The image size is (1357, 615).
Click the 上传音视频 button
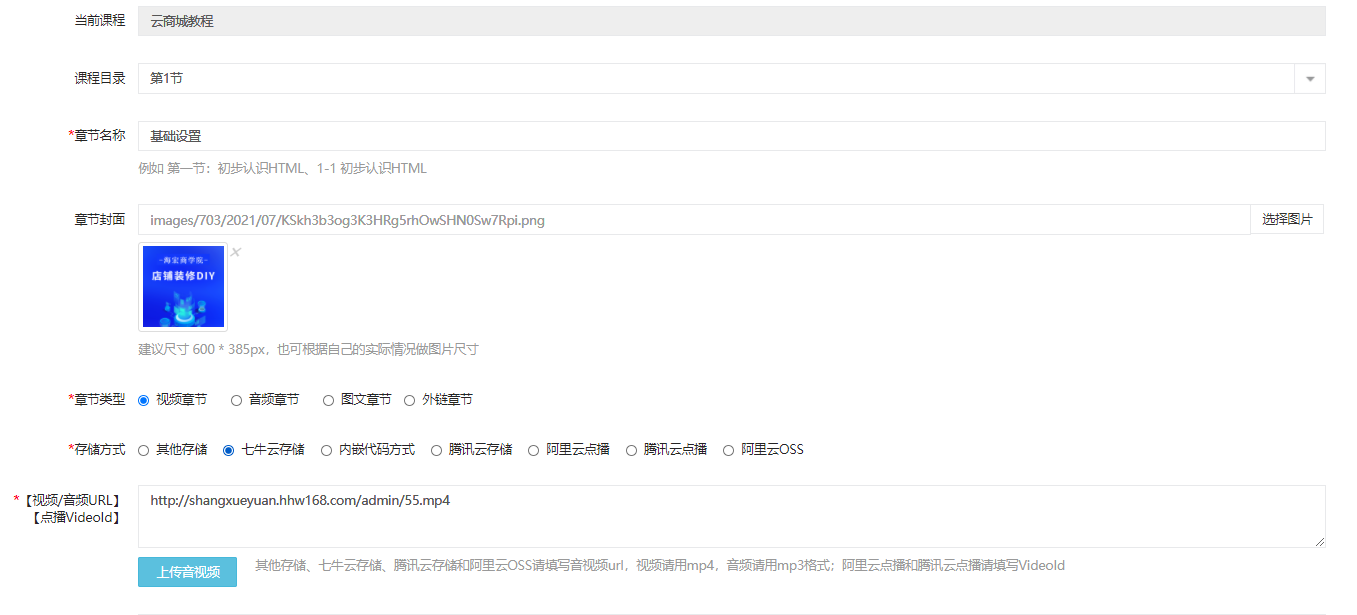pos(188,572)
